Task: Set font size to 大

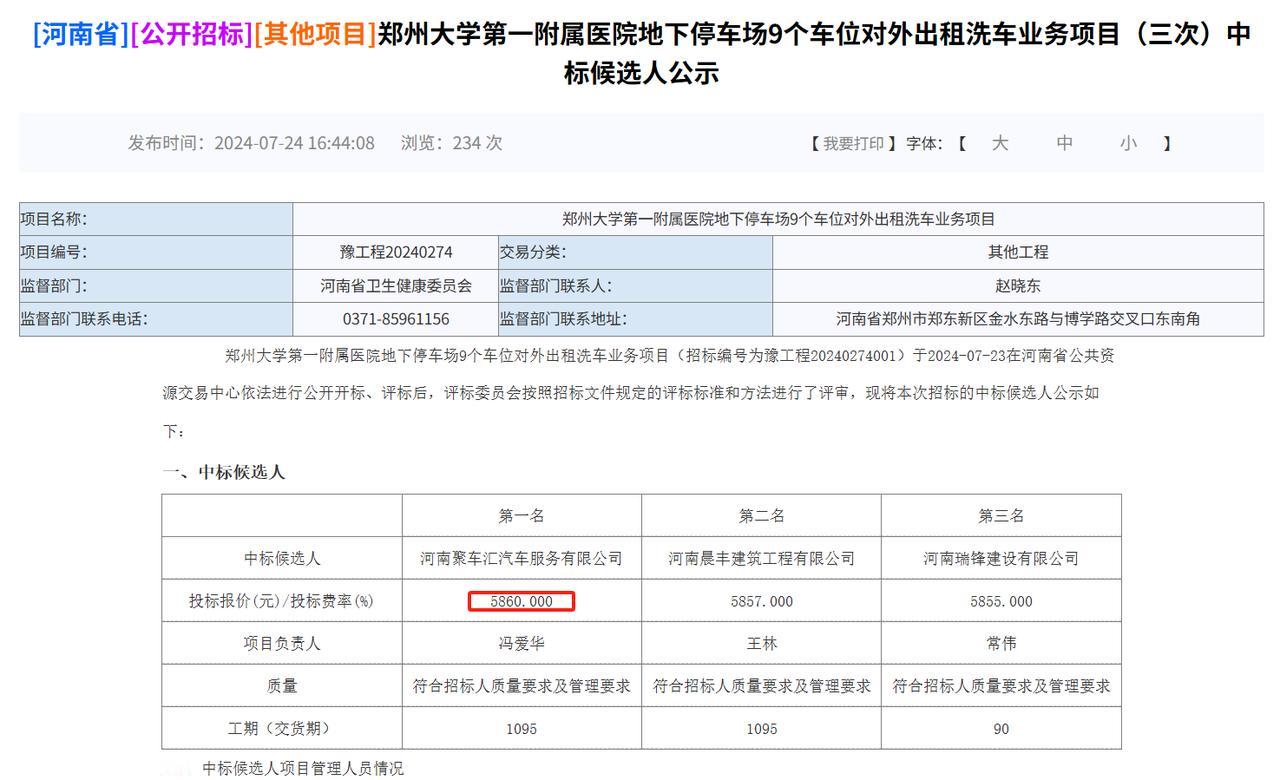Action: (999, 143)
